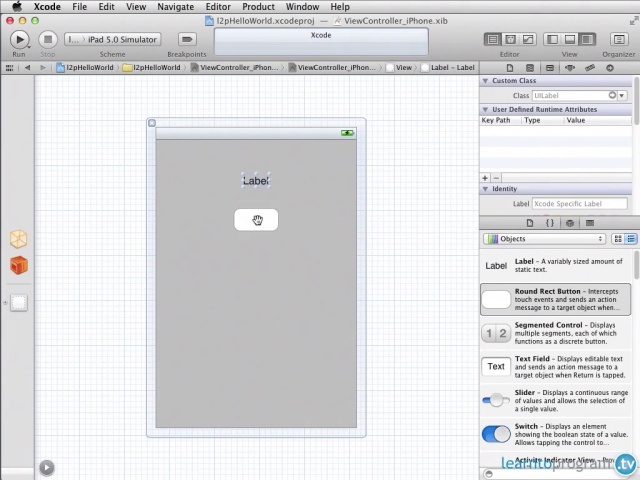Select the File's Owner placeholder cube icon
Screen dimensions: 640x480
pos(19,239)
